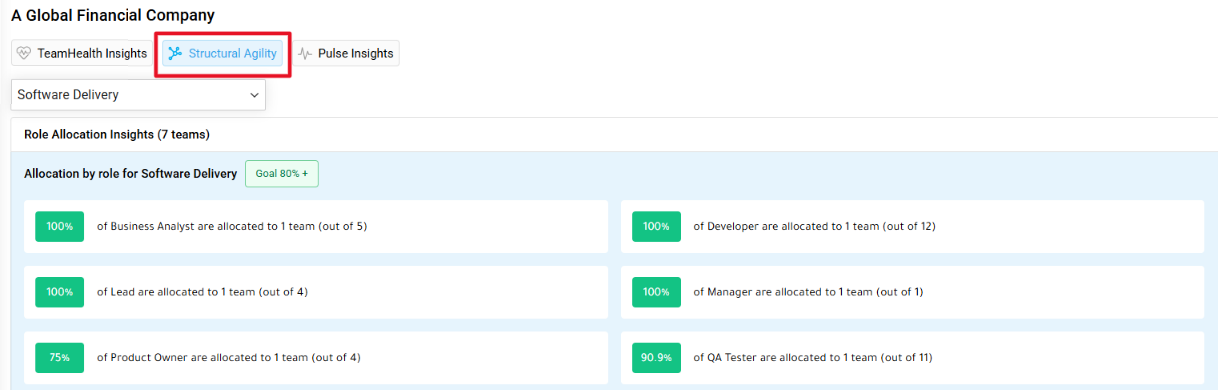The width and height of the screenshot is (1218, 390).
Task: Click the TeamHealth Insights heart icon
Action: click(x=25, y=54)
